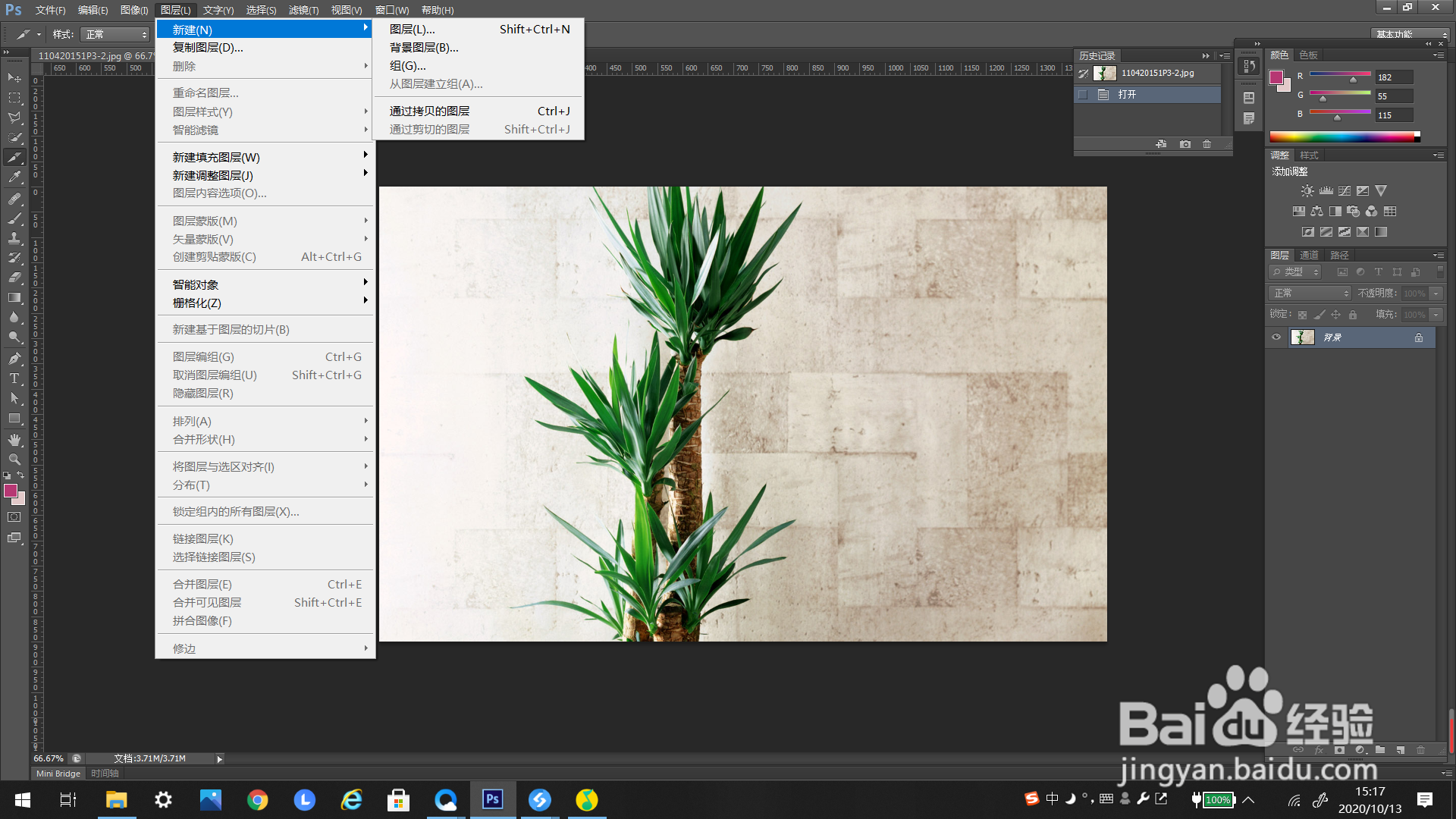Open the layer filter 类型 dropdown
1456x819 pixels.
[1295, 272]
